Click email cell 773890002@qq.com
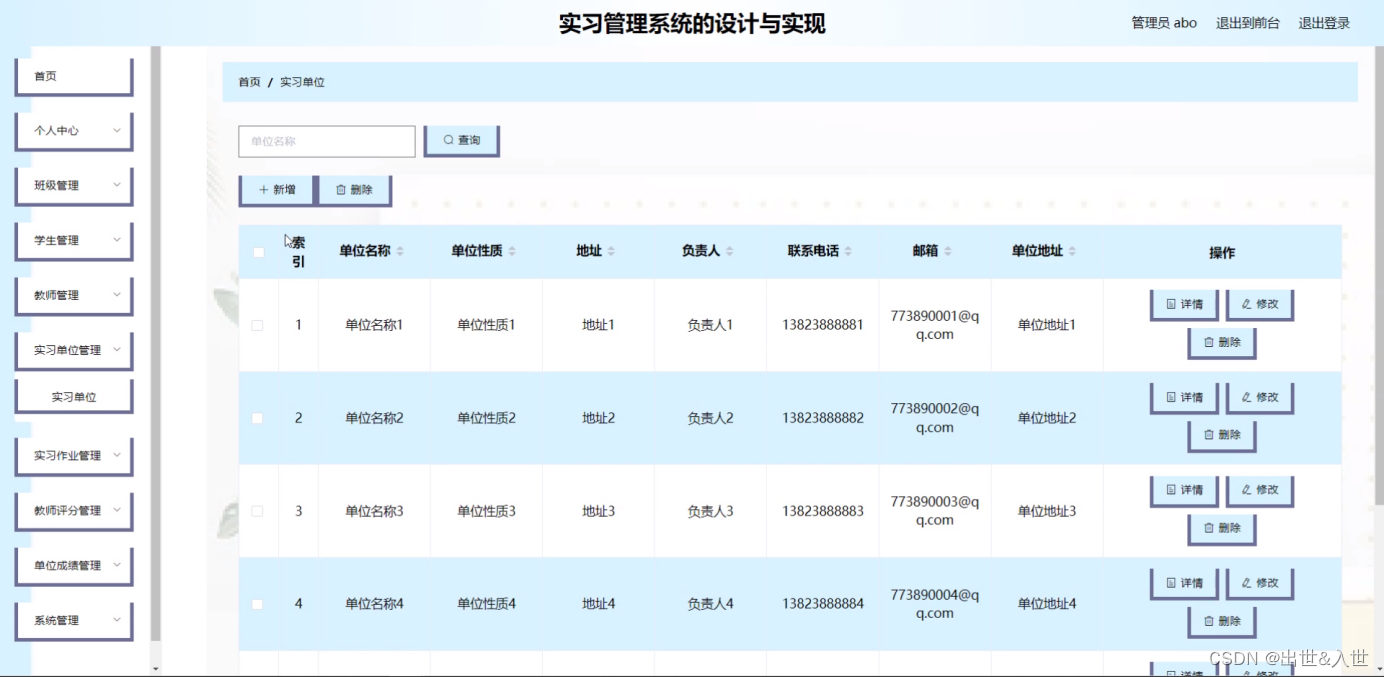 (x=935, y=418)
